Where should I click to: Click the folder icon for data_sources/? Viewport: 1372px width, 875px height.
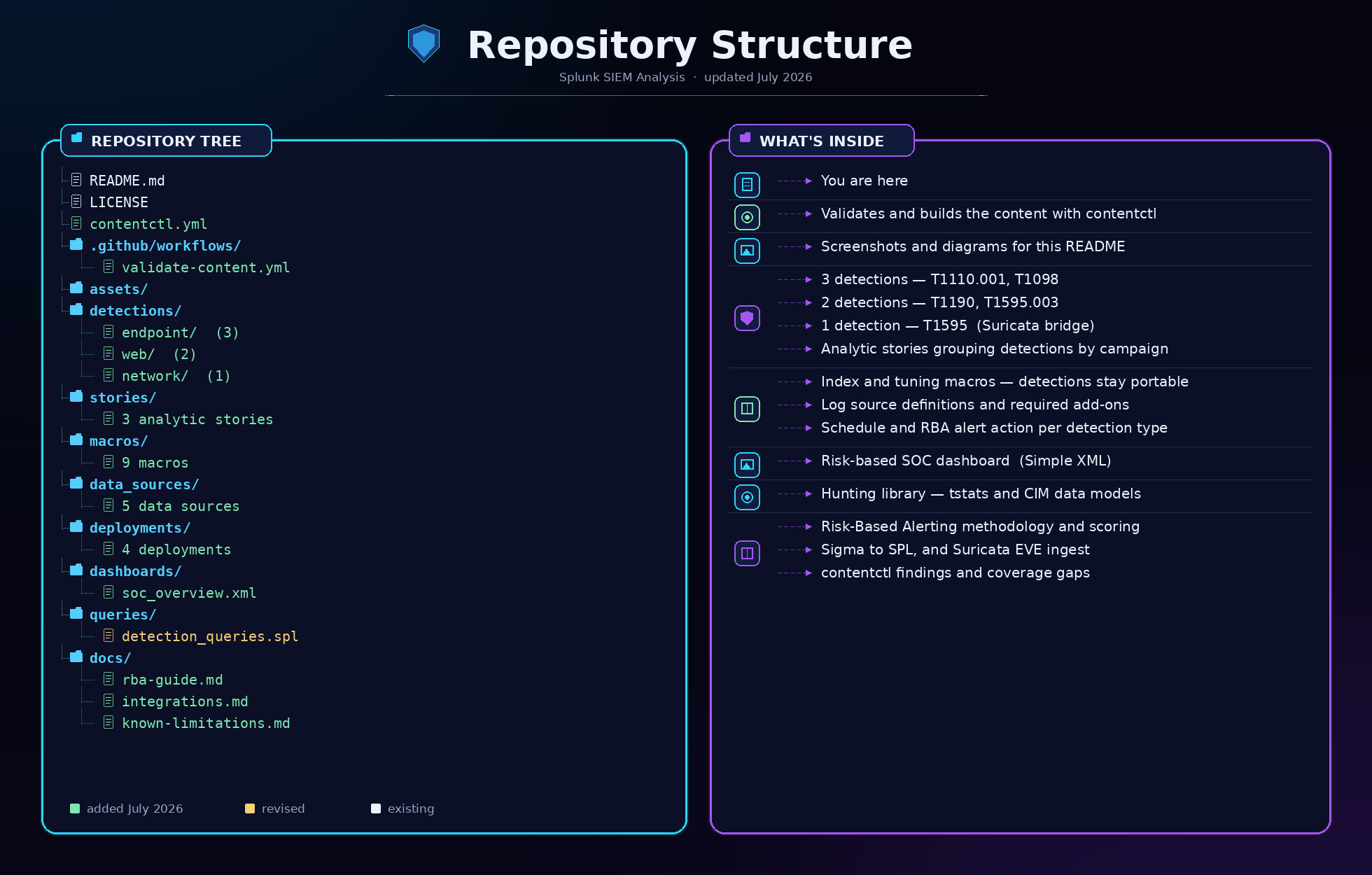coord(76,482)
